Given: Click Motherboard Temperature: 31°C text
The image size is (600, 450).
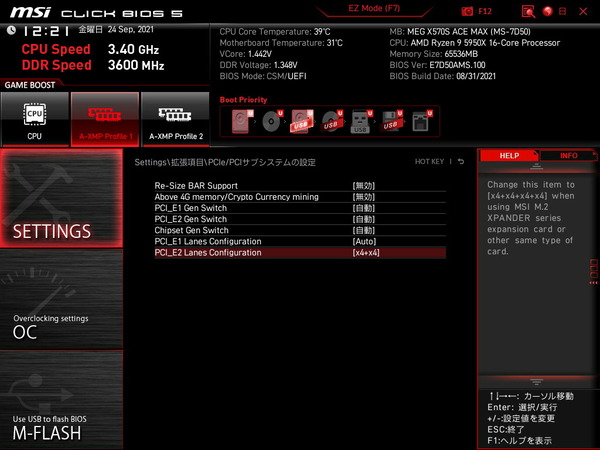Looking at the screenshot, I should pyautogui.click(x=281, y=43).
